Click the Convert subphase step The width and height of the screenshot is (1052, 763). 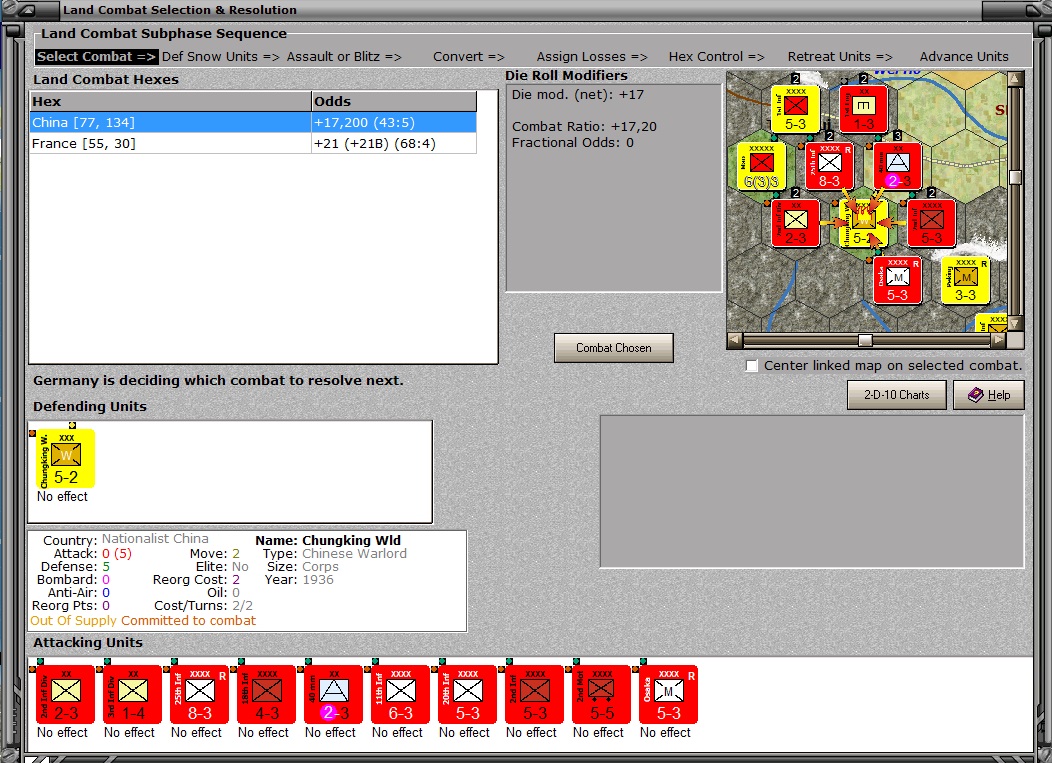point(468,56)
